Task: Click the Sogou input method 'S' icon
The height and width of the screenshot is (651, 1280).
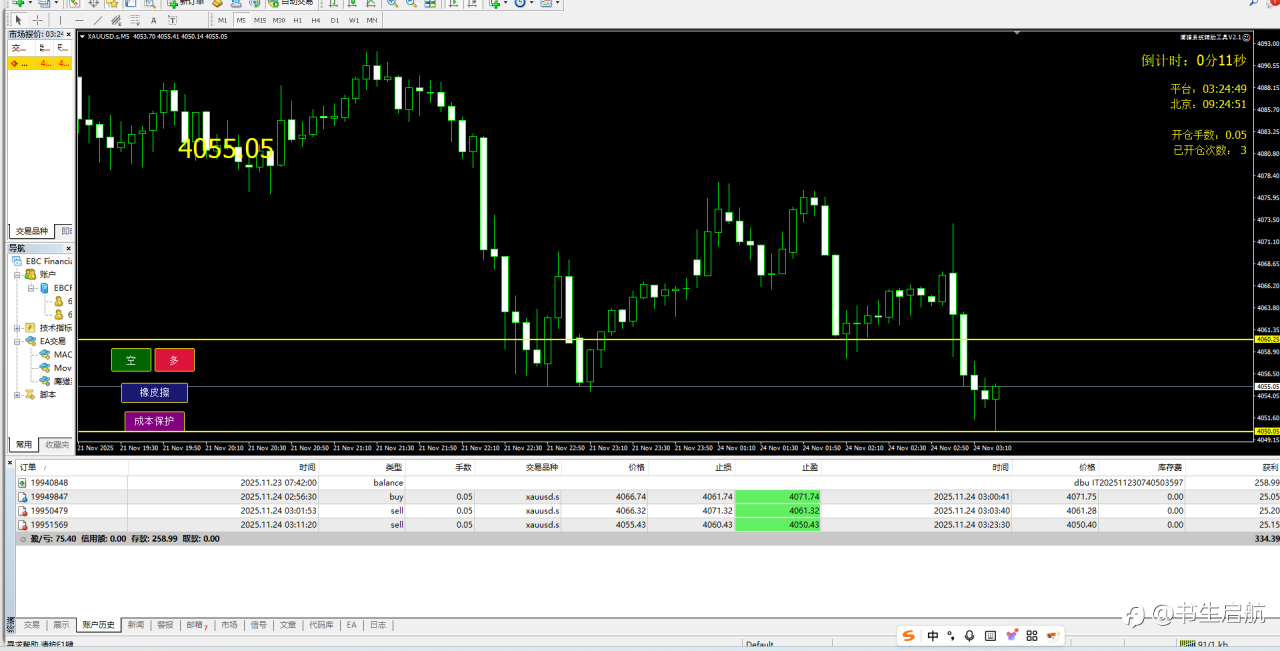Action: [908, 635]
